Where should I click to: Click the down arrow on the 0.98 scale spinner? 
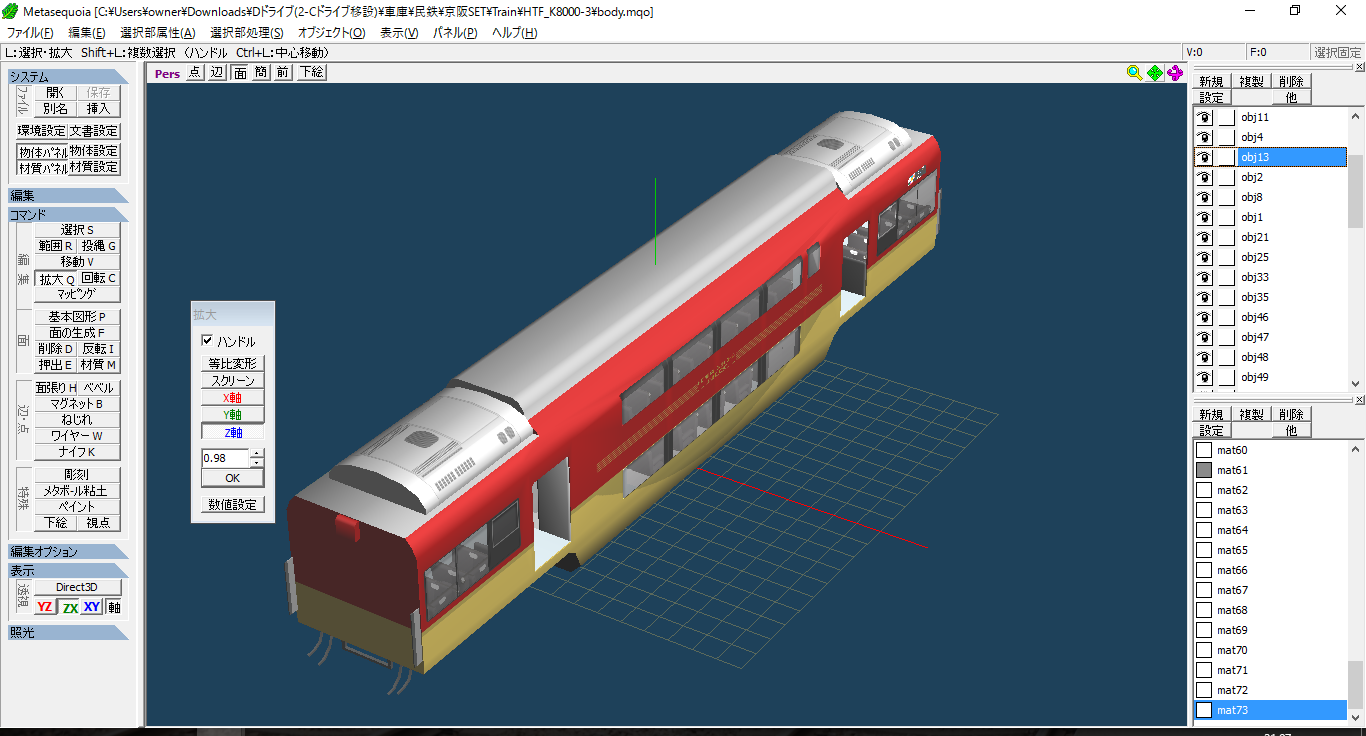pyautogui.click(x=257, y=462)
